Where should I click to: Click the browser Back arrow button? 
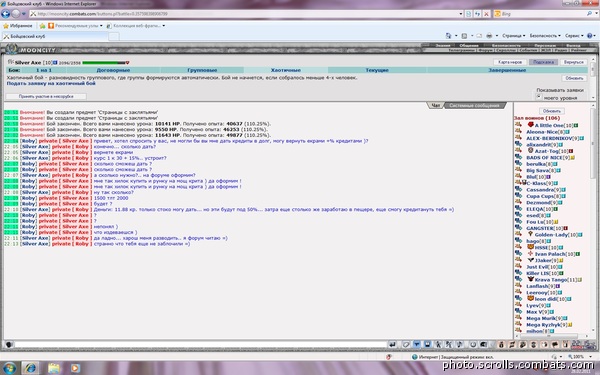(5, 14)
